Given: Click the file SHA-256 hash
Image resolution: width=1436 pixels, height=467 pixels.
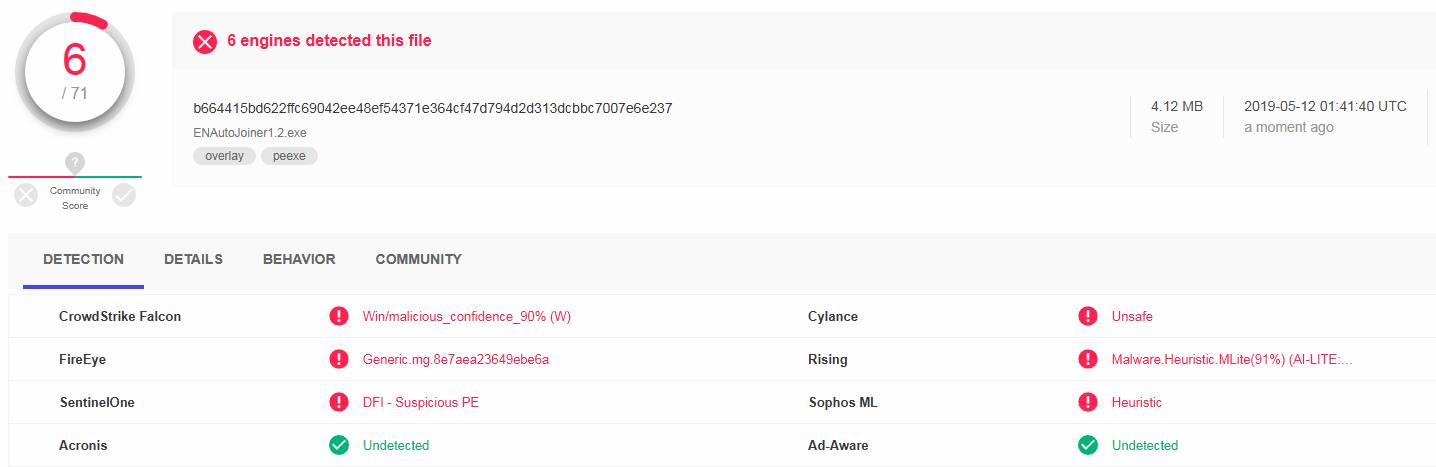Looking at the screenshot, I should (x=432, y=108).
